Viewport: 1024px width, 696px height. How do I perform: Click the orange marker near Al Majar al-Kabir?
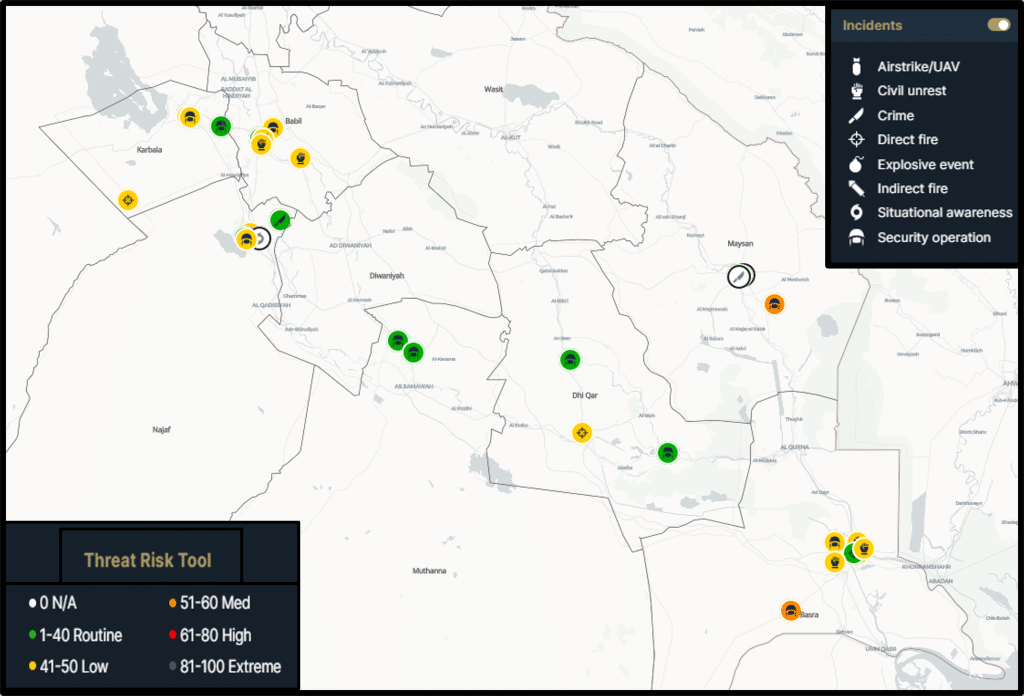pos(774,303)
